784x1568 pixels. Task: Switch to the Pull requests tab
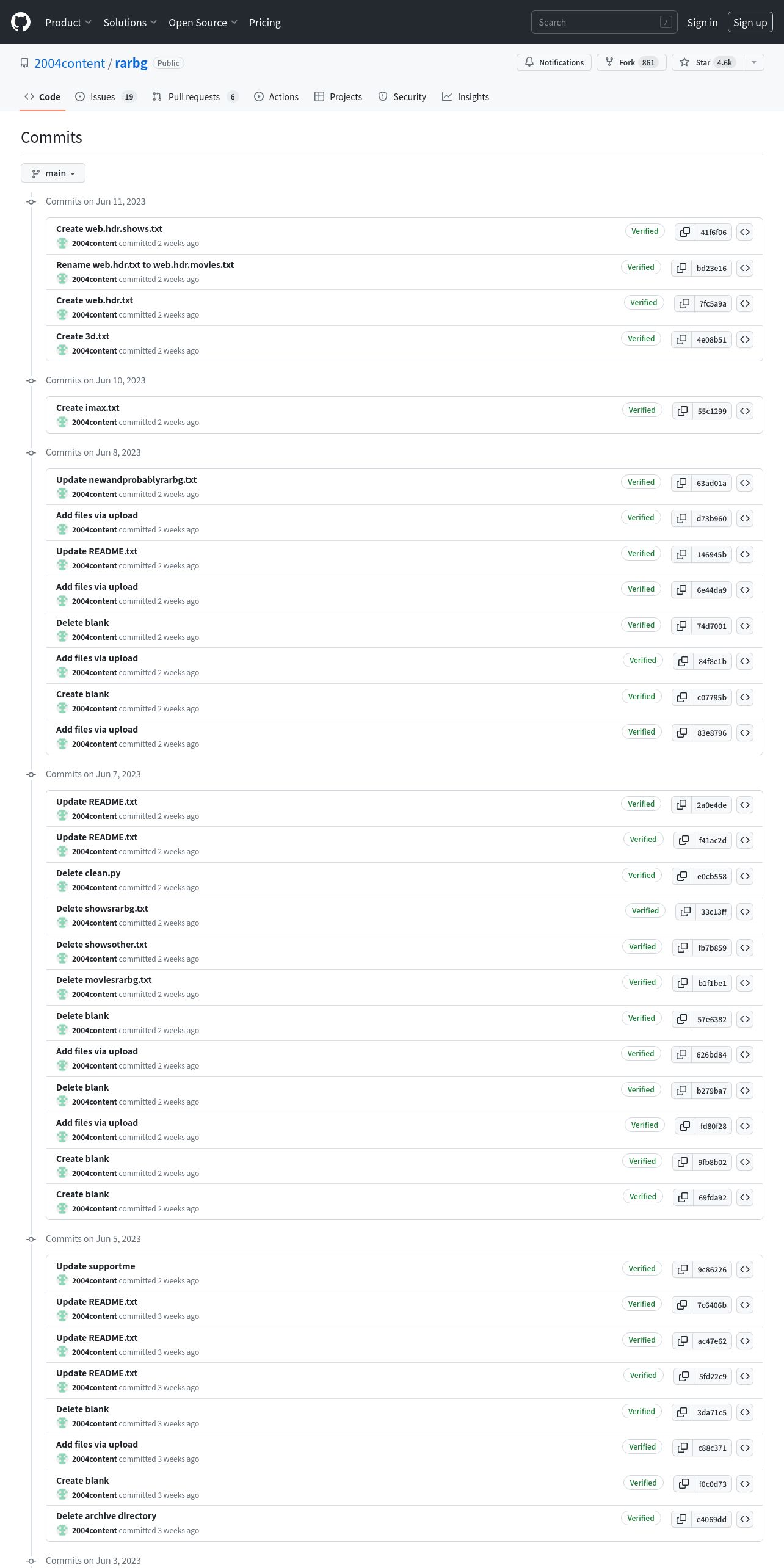(195, 96)
